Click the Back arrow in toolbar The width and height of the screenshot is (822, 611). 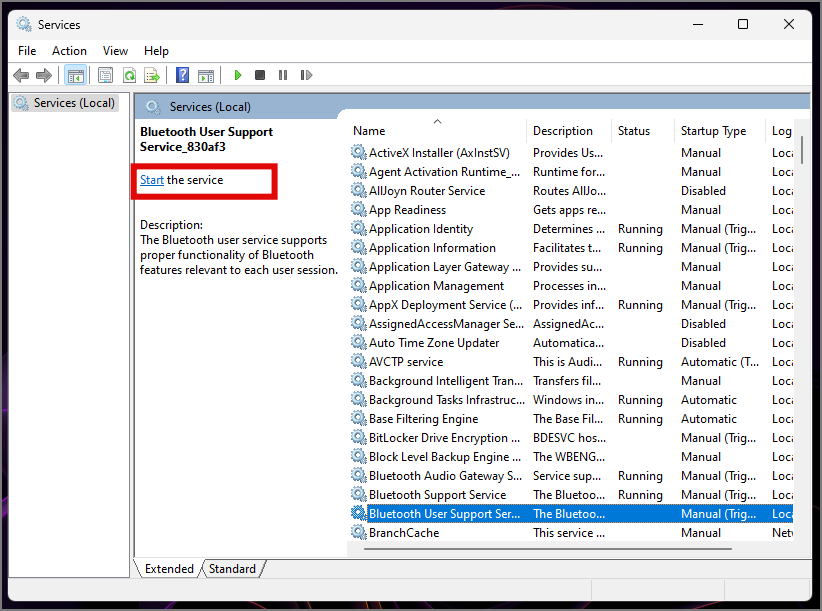coord(21,75)
